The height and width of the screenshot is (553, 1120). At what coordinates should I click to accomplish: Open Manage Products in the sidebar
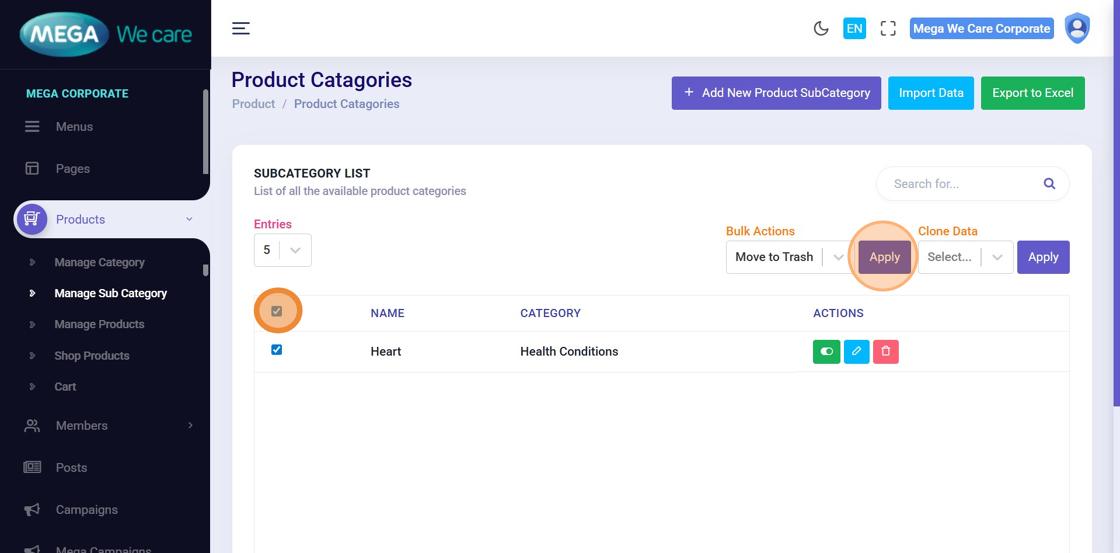coord(99,324)
